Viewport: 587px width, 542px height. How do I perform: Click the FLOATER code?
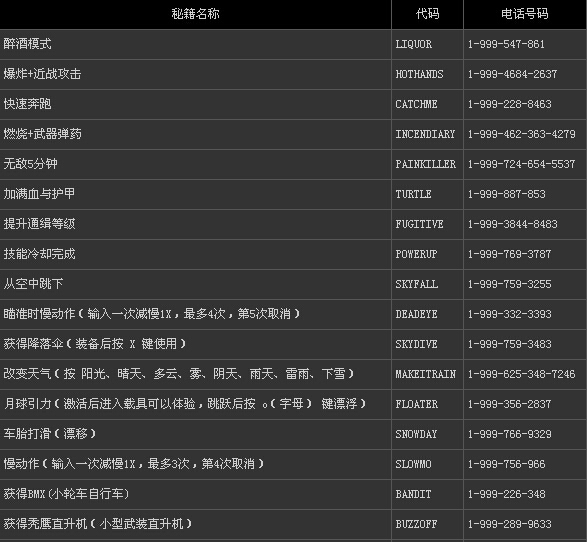(417, 404)
